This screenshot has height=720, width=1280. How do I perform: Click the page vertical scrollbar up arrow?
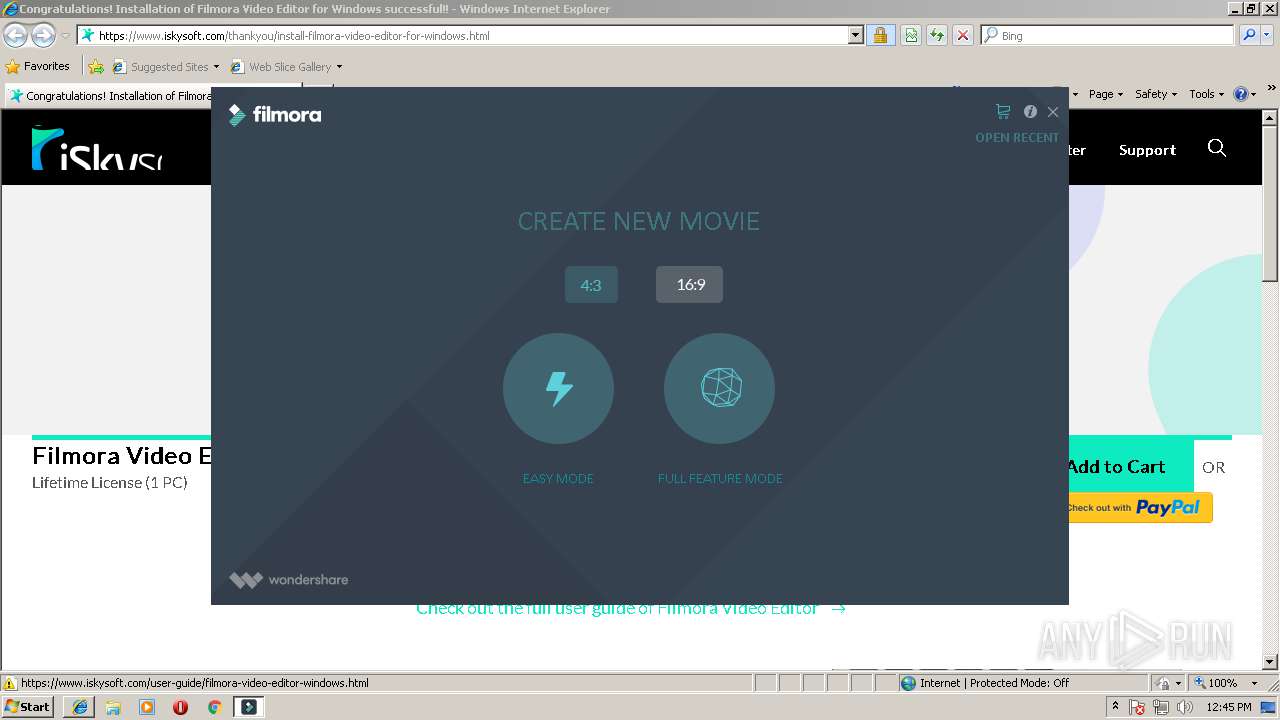1271,118
